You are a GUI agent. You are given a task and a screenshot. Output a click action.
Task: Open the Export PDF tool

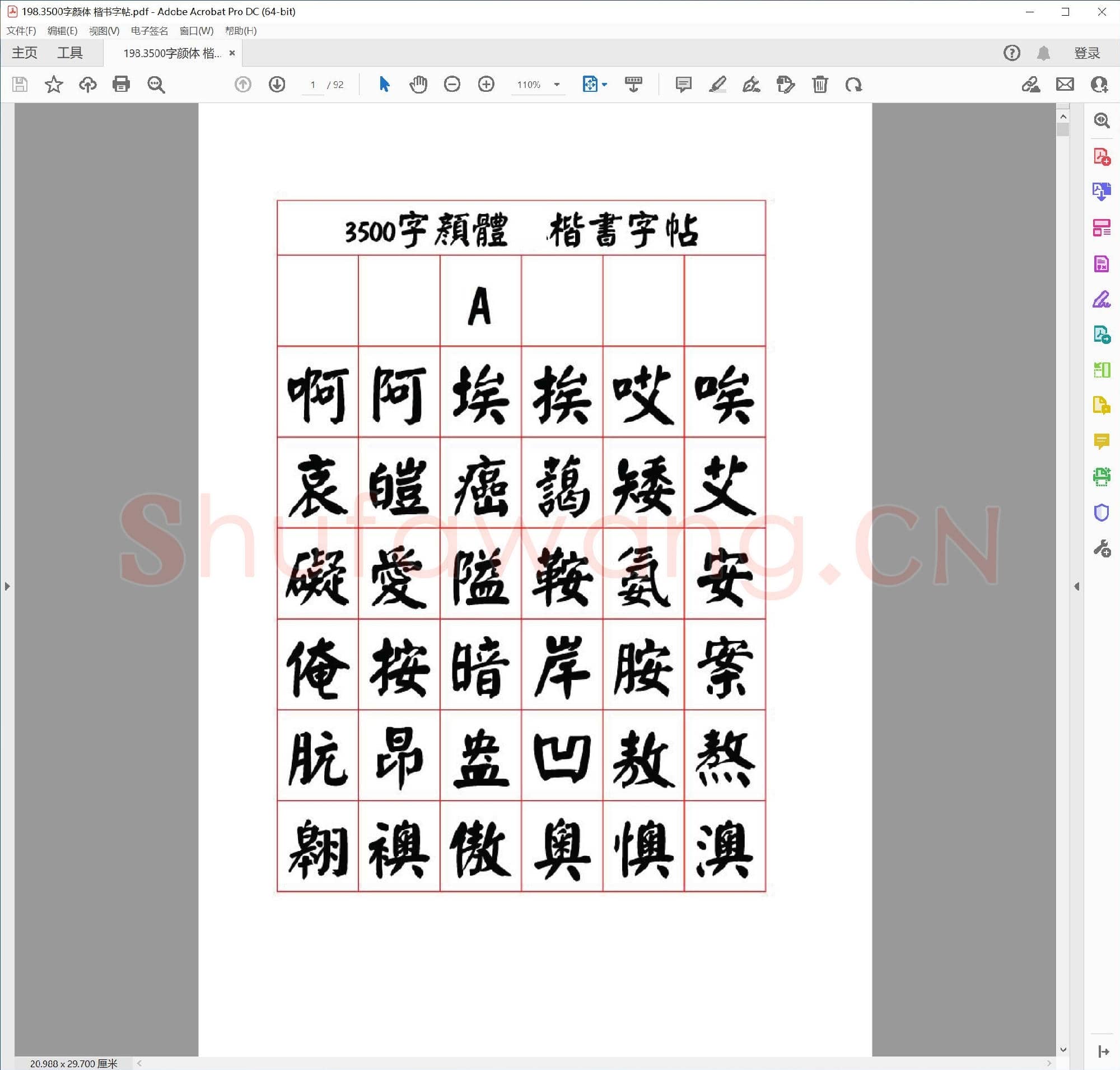1102,192
